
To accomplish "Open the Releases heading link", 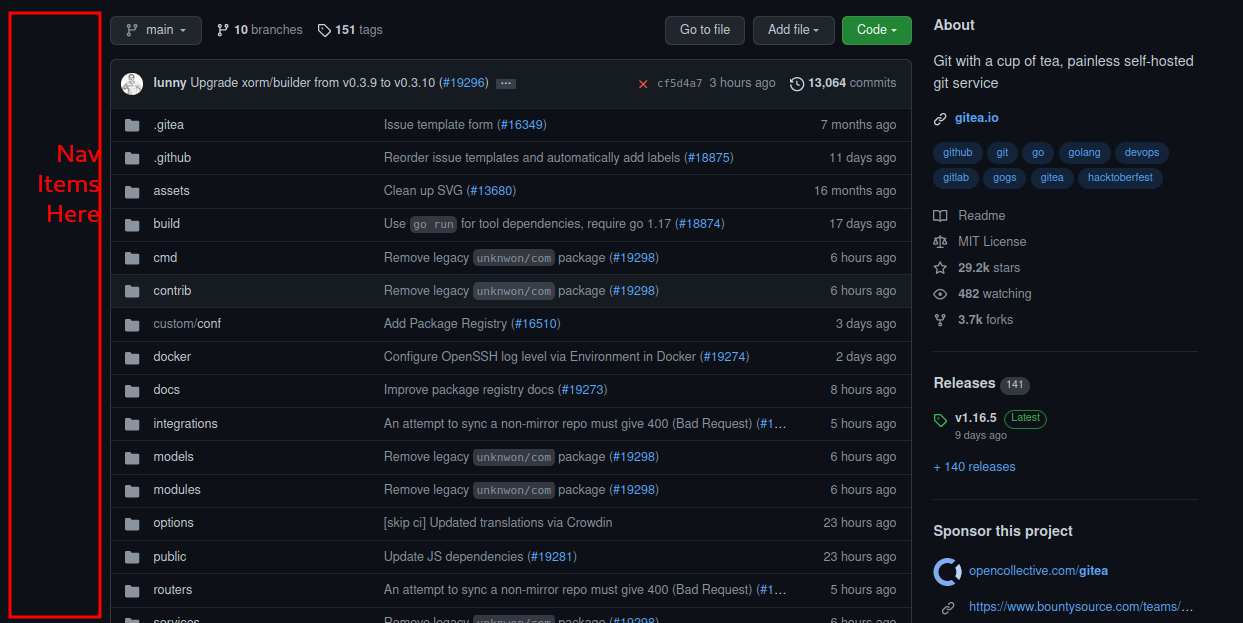I will pyautogui.click(x=964, y=383).
